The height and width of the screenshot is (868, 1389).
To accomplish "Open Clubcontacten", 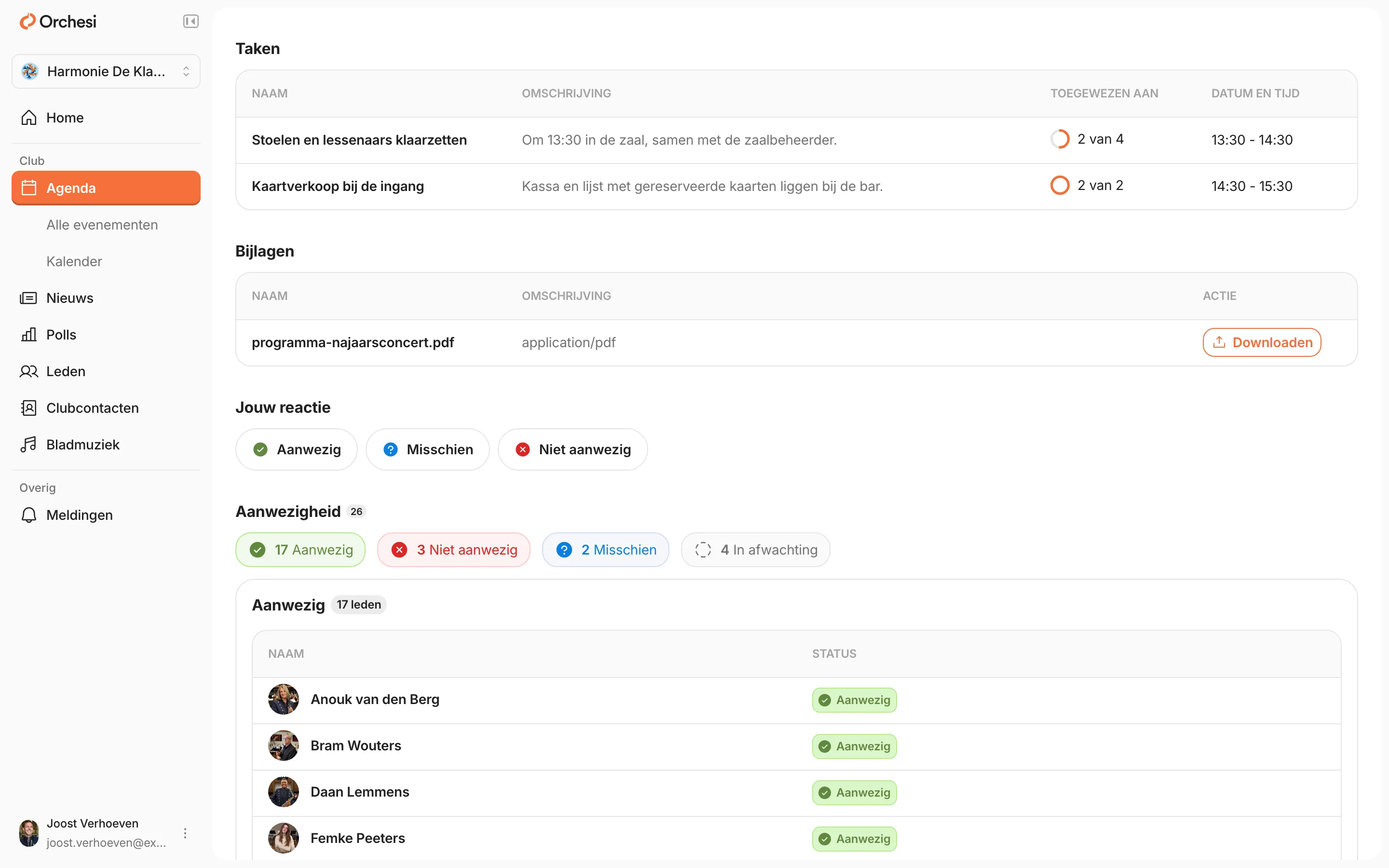I will [x=106, y=408].
